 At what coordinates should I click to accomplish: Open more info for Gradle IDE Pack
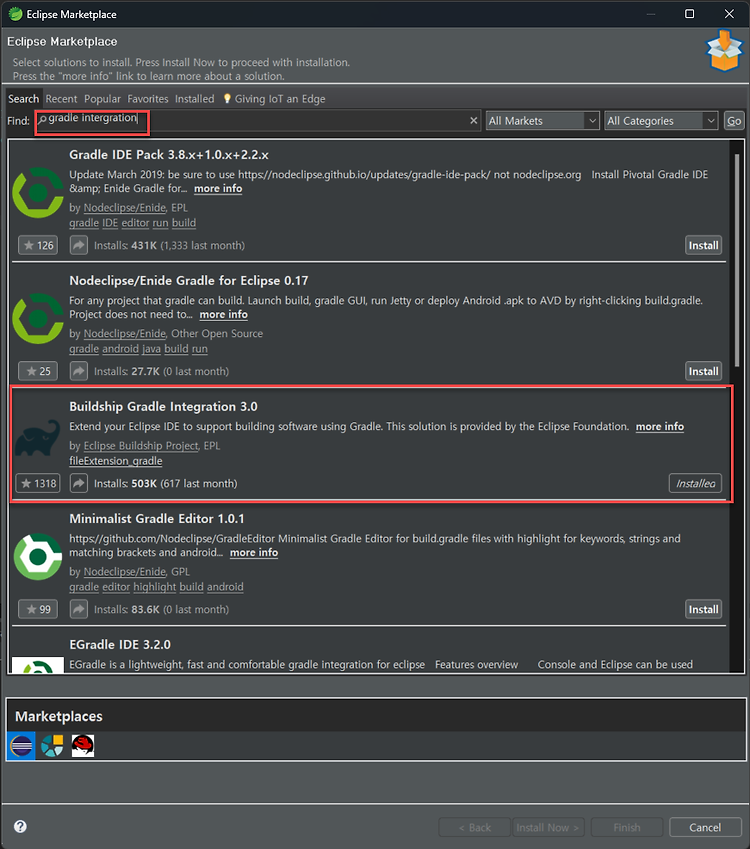(218, 188)
